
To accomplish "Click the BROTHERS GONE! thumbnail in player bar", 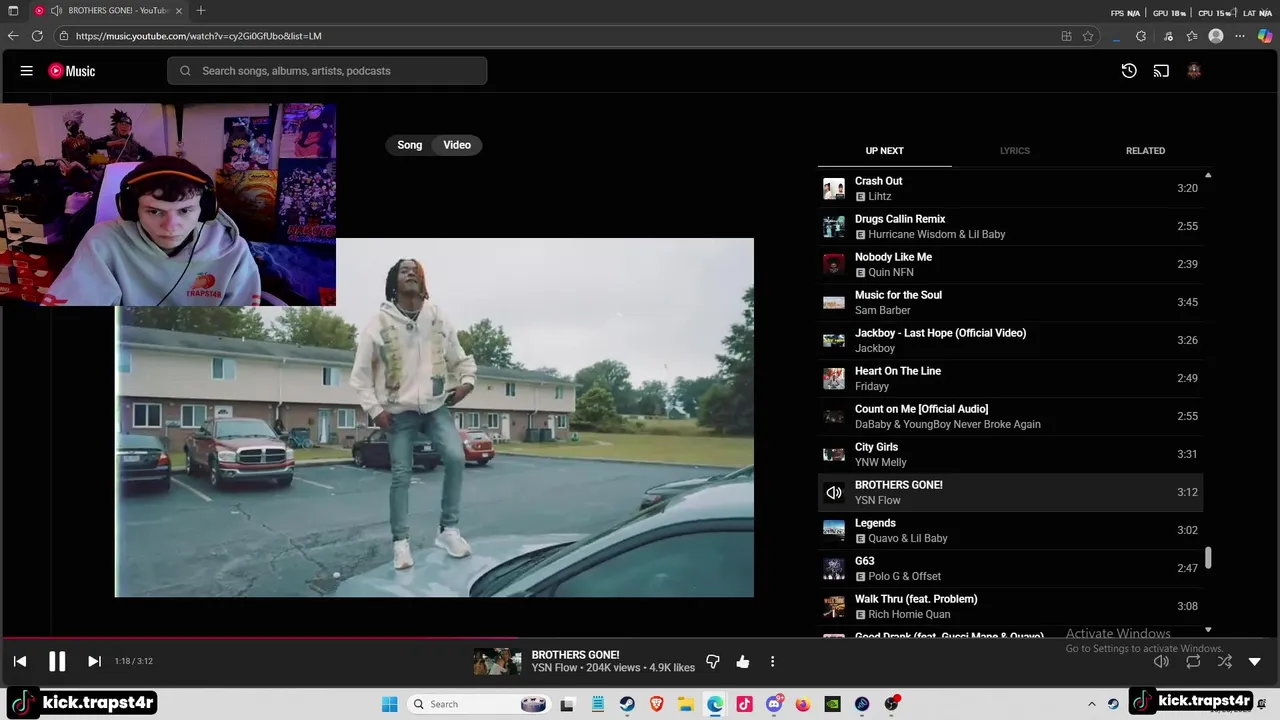I will pos(497,661).
